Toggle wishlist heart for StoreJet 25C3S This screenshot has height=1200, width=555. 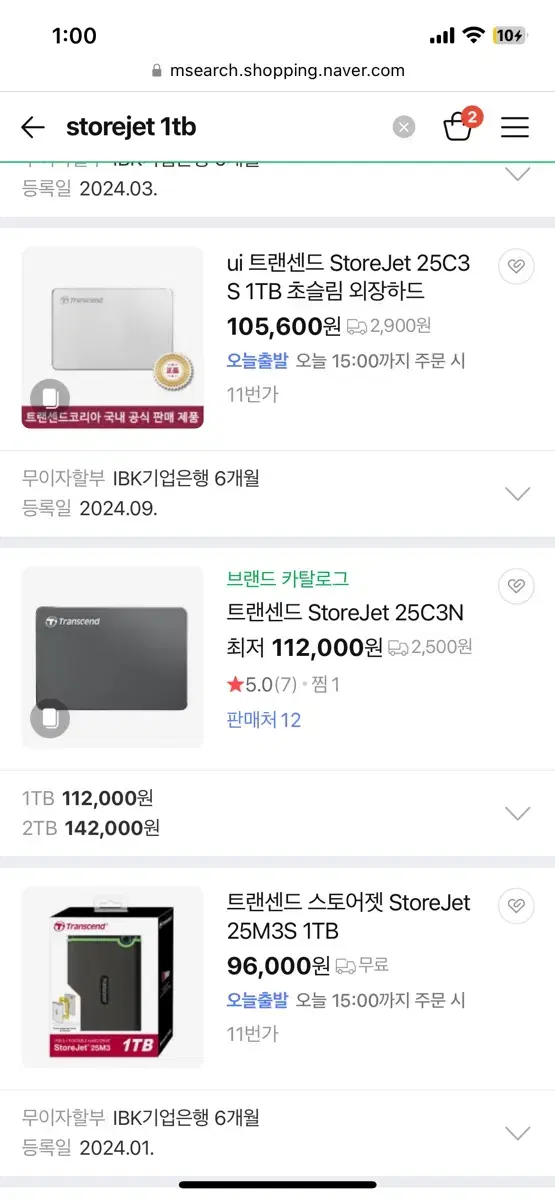click(516, 266)
